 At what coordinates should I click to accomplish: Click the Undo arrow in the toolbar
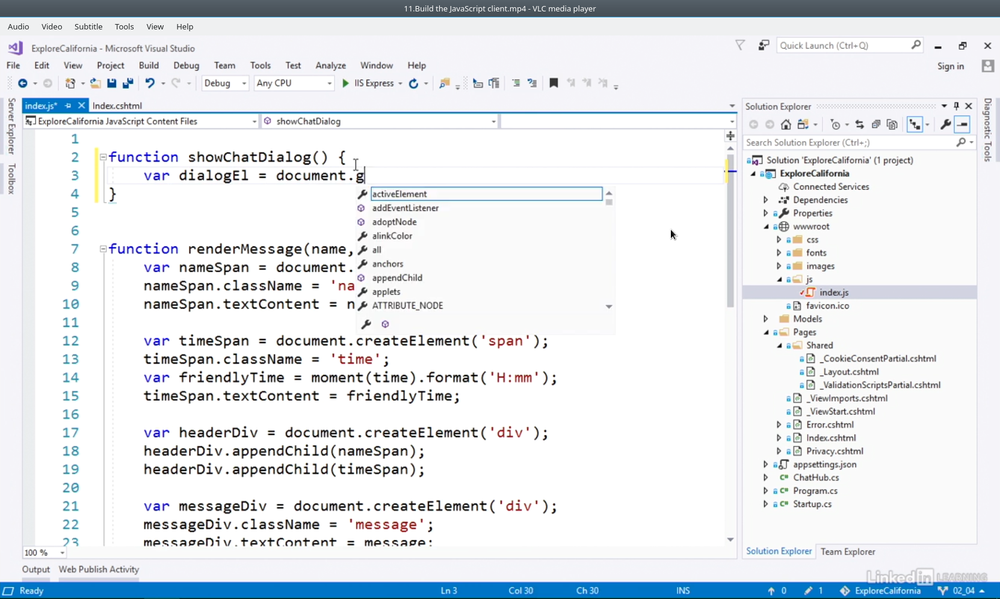(x=149, y=84)
